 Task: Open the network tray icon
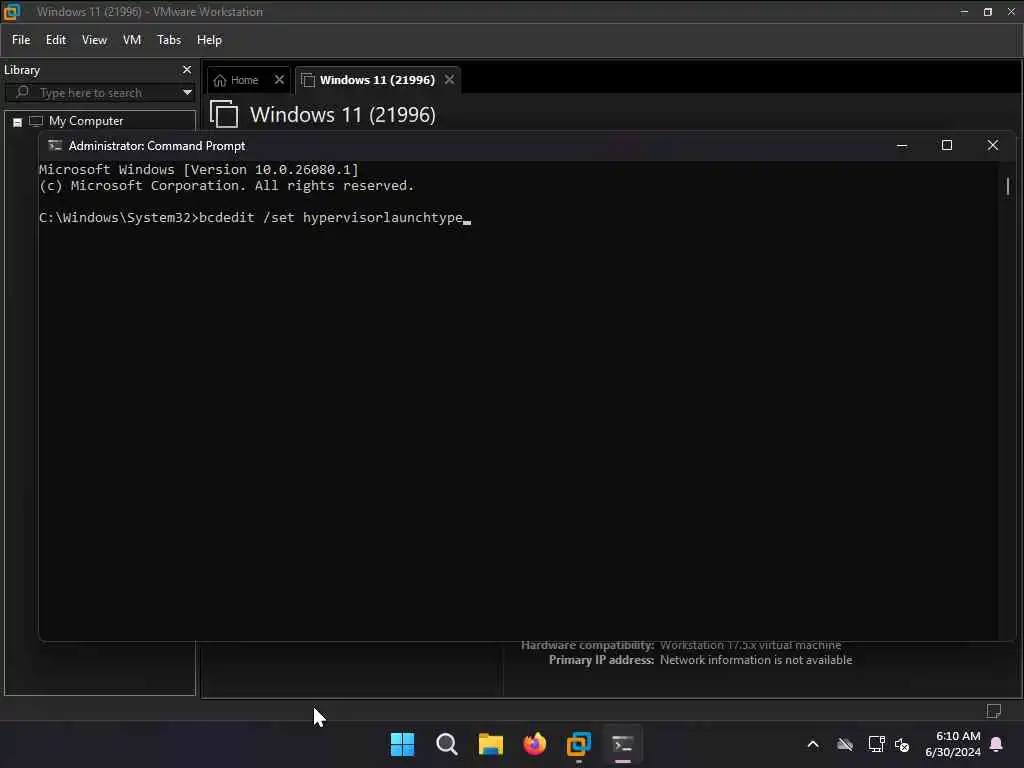pos(876,744)
